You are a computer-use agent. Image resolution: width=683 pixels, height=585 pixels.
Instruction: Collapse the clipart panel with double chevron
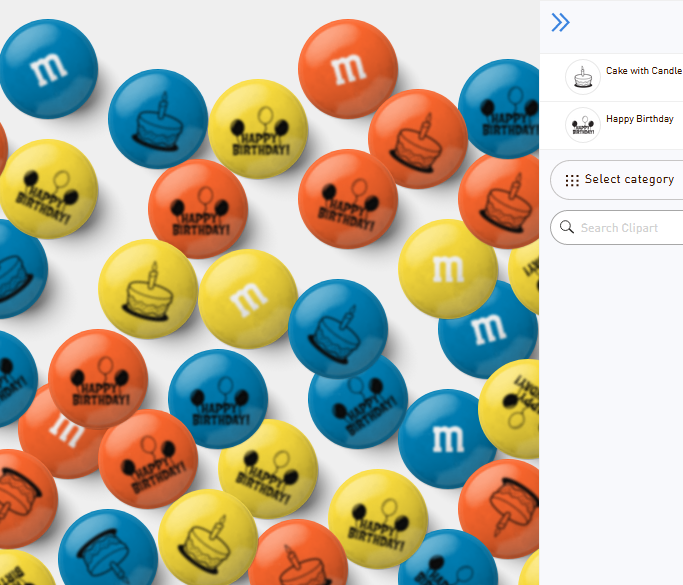click(560, 23)
